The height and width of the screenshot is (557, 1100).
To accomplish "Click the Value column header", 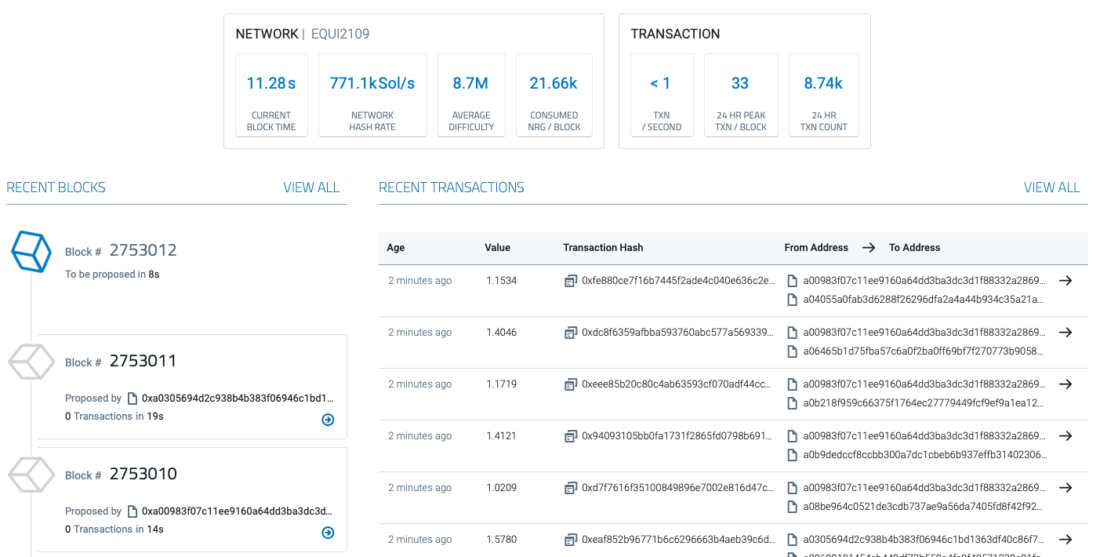I will (x=497, y=248).
